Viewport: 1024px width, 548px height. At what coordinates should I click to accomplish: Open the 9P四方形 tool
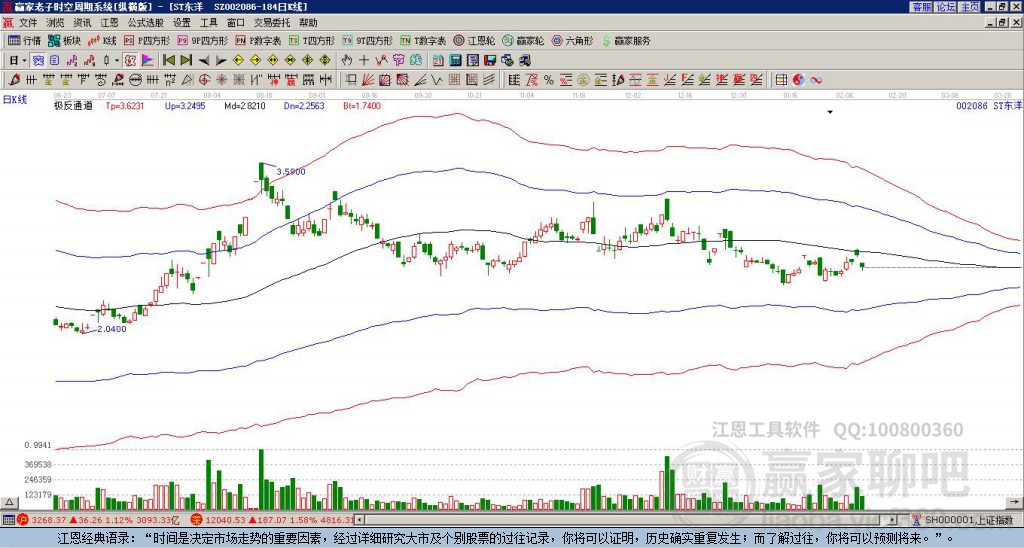coord(202,40)
